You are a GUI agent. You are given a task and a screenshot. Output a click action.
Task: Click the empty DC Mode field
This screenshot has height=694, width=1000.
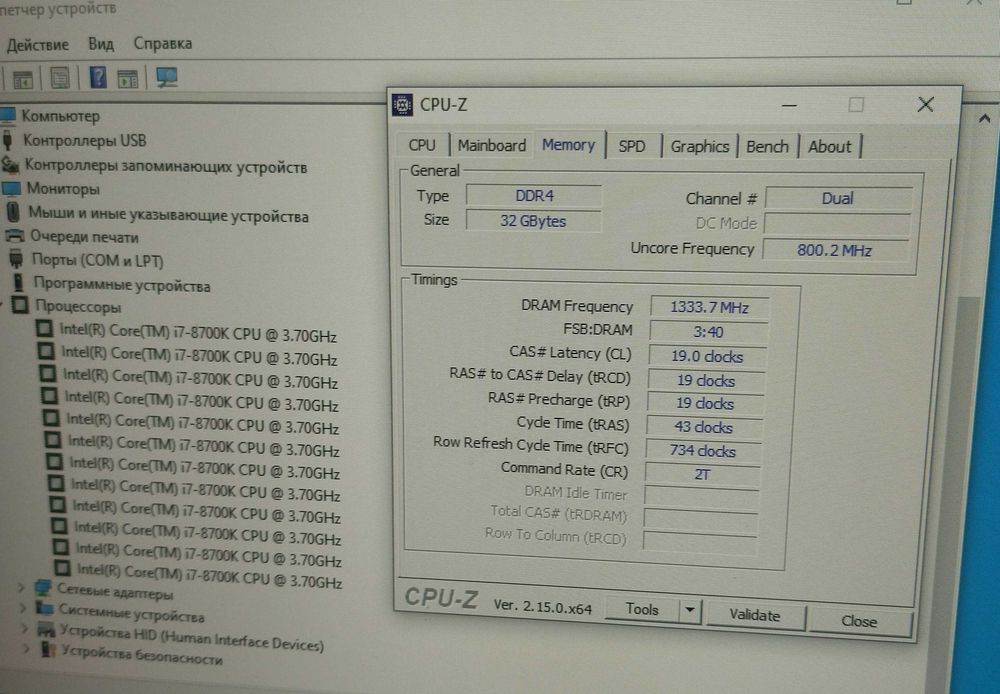pyautogui.click(x=837, y=224)
